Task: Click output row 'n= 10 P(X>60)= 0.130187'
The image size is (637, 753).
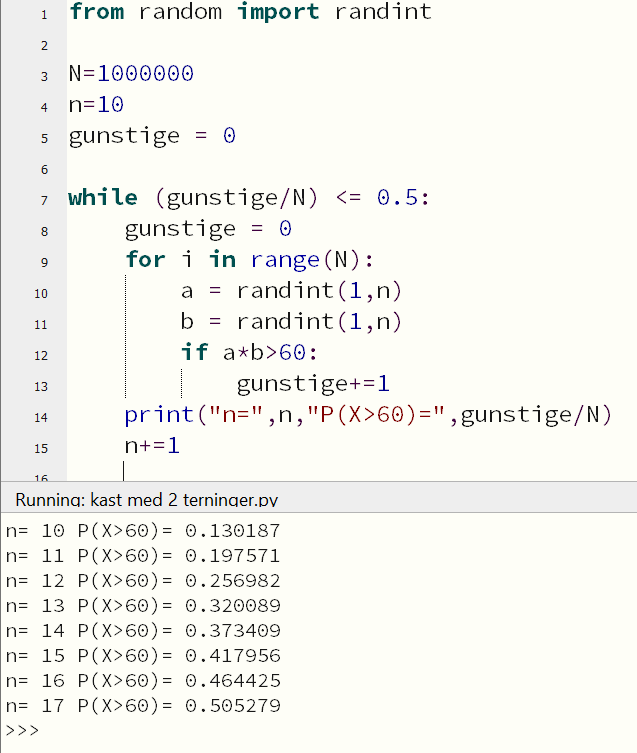Action: click(x=143, y=531)
